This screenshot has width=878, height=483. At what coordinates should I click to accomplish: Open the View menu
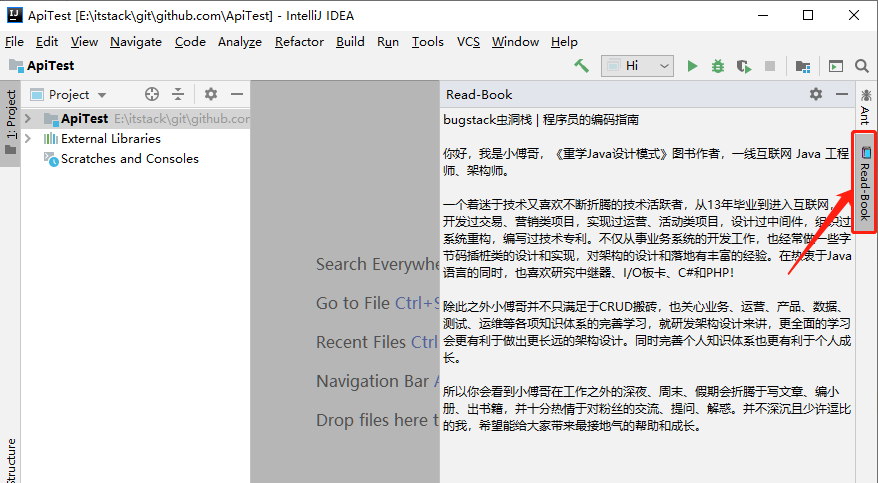click(84, 41)
